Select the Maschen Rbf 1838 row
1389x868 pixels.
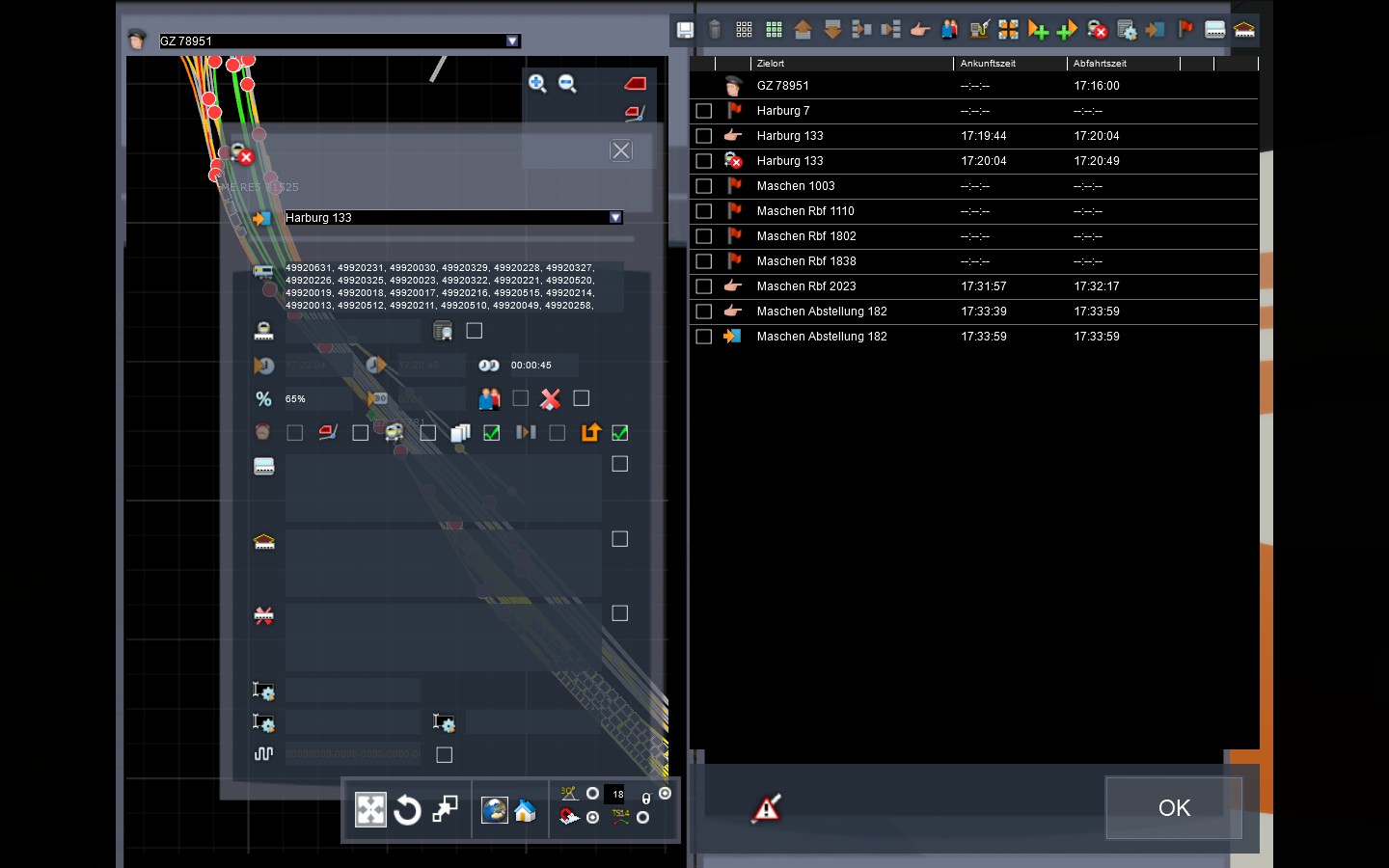tap(974, 261)
